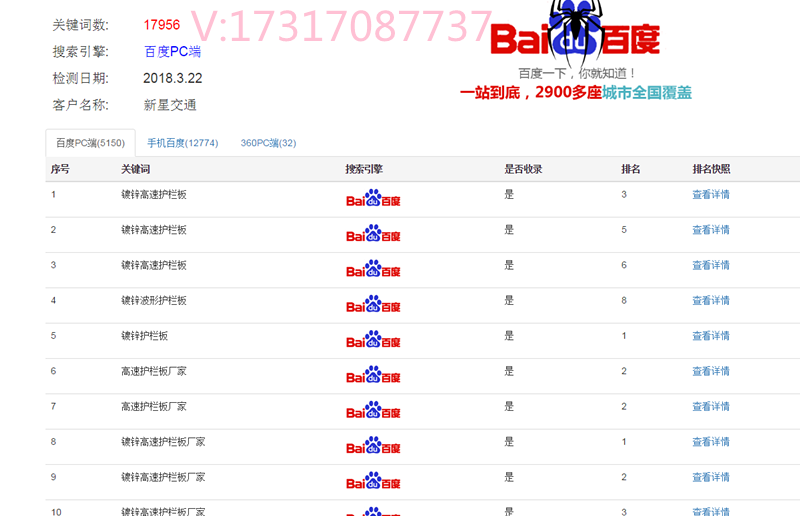Click the large Baidu logo in the header
The height and width of the screenshot is (516, 800).
click(x=575, y=36)
